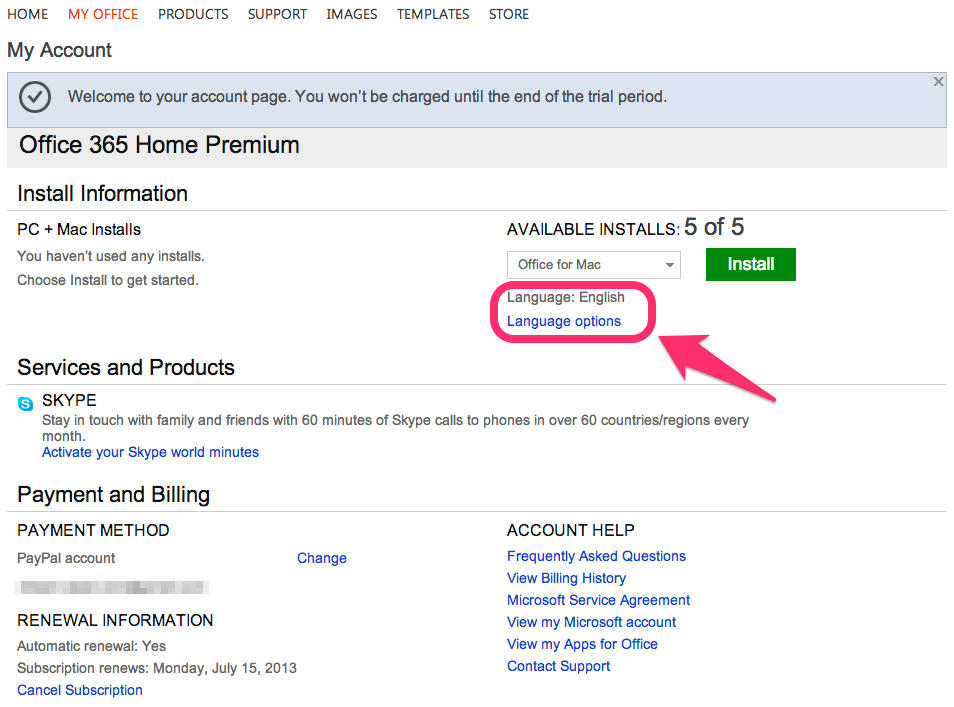This screenshot has width=954, height=707.
Task: View my Microsoft account link
Action: (591, 622)
